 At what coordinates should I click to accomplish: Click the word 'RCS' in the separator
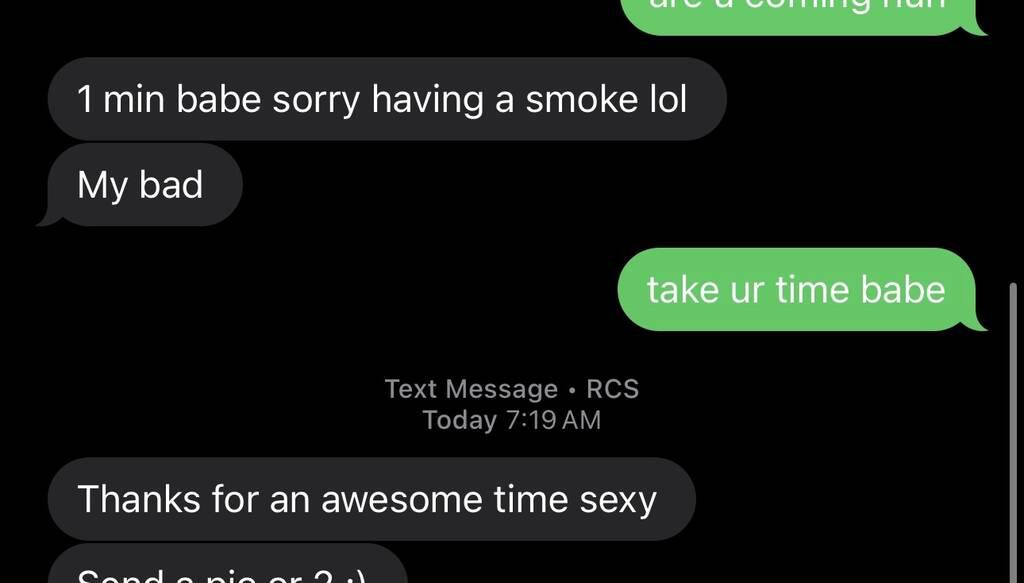[x=613, y=389]
